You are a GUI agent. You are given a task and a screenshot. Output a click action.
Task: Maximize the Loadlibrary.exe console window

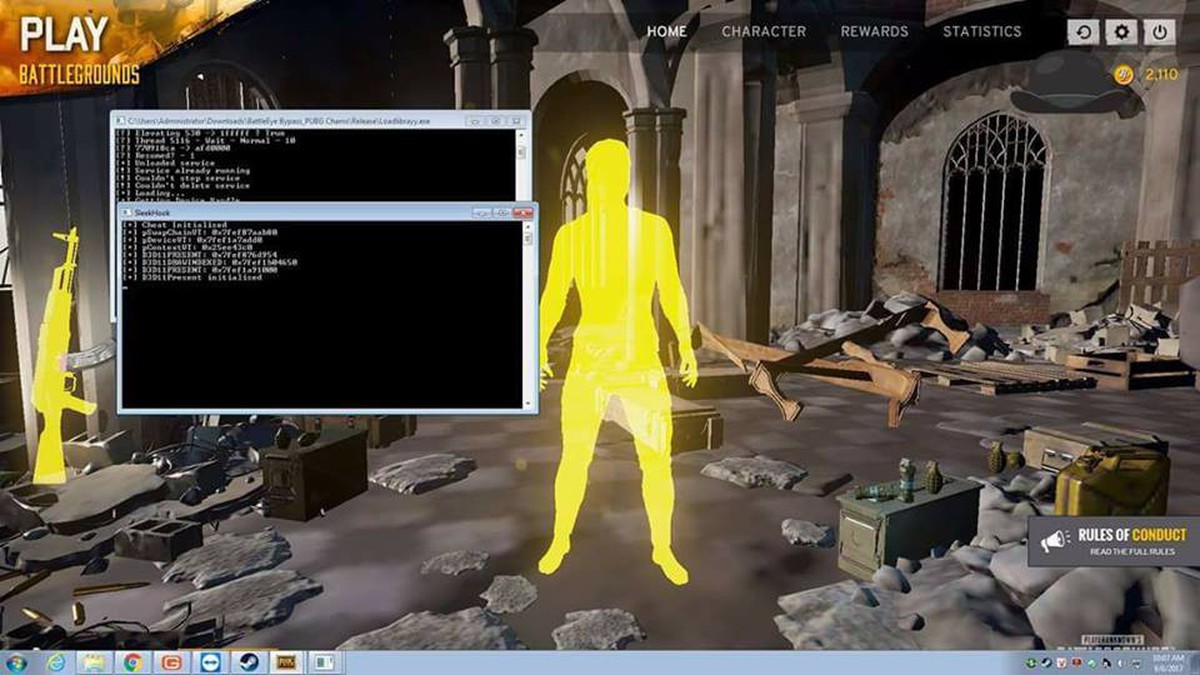494,120
